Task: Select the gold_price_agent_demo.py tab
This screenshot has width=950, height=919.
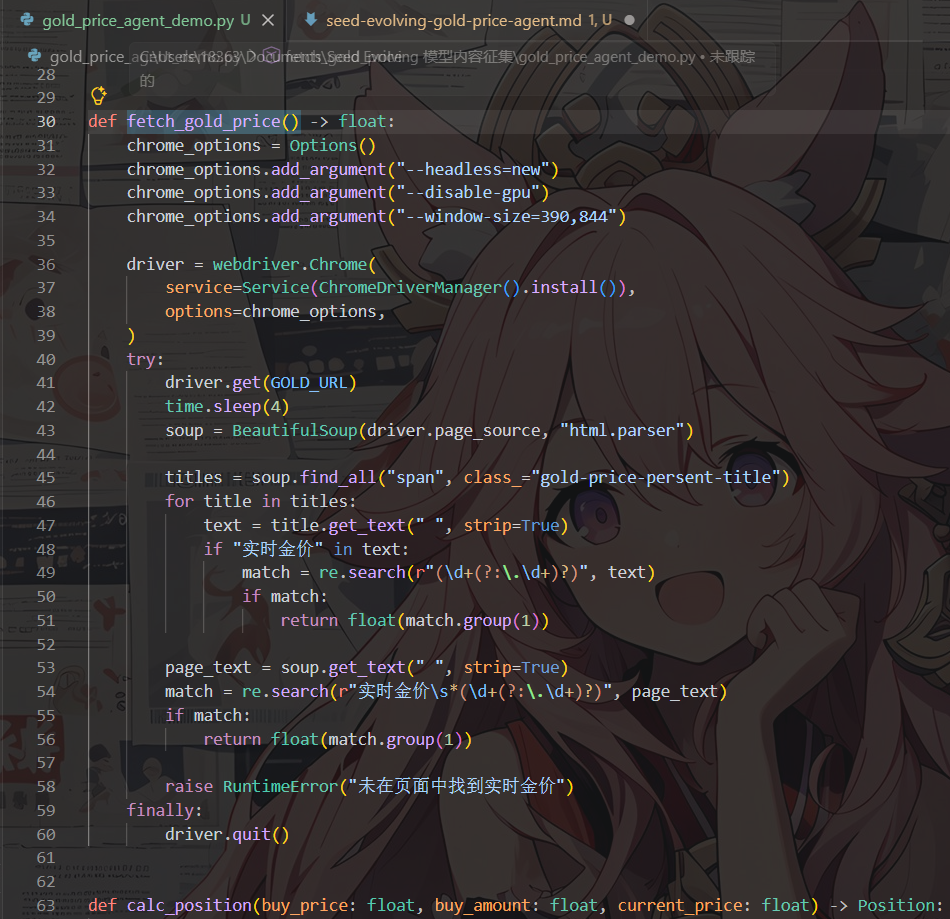Action: [138, 20]
